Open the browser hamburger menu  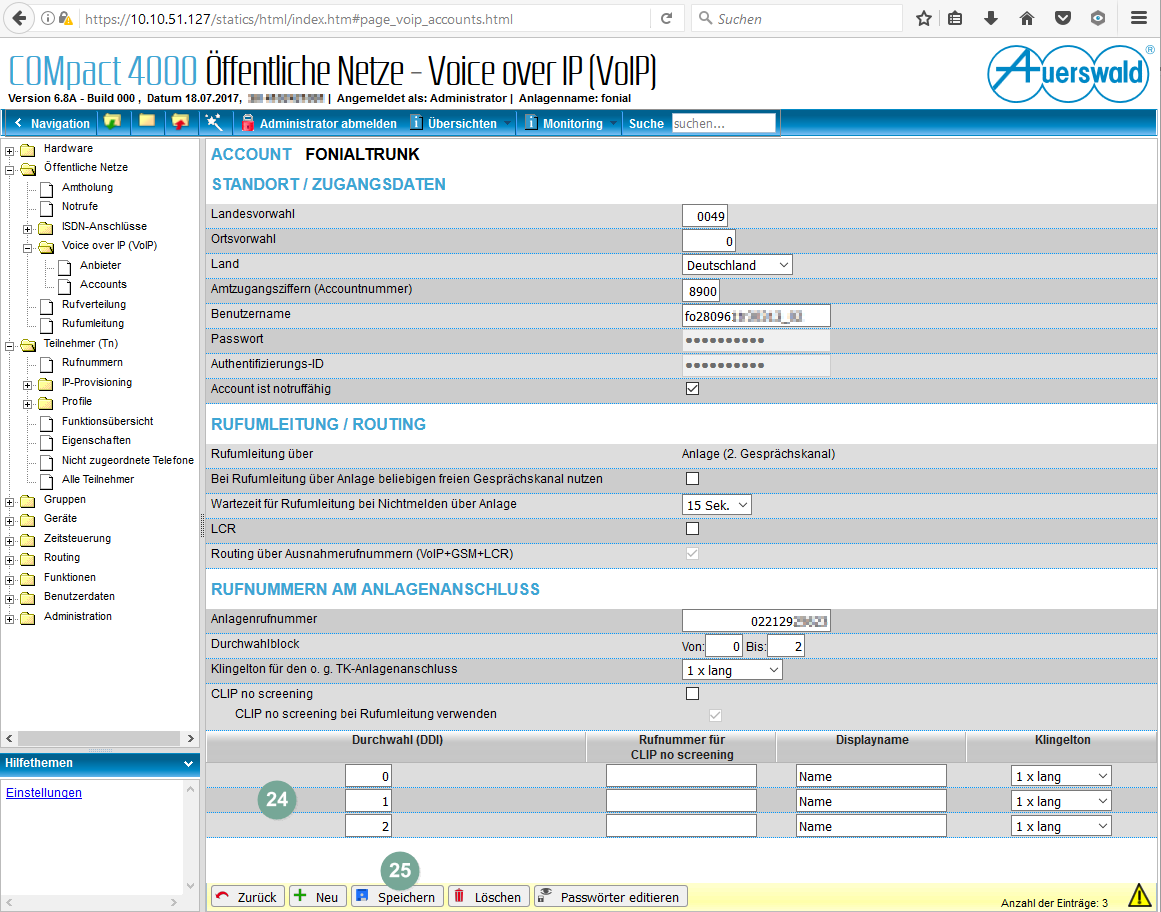coord(1139,19)
